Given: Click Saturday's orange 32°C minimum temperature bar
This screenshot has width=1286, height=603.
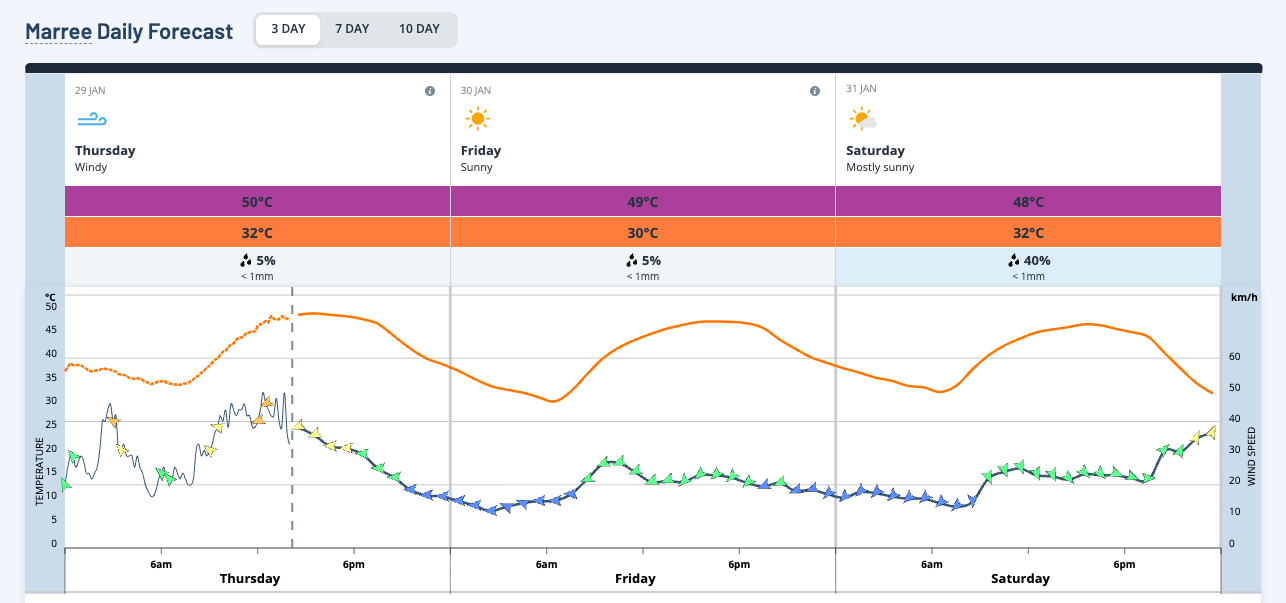Looking at the screenshot, I should pyautogui.click(x=1028, y=232).
